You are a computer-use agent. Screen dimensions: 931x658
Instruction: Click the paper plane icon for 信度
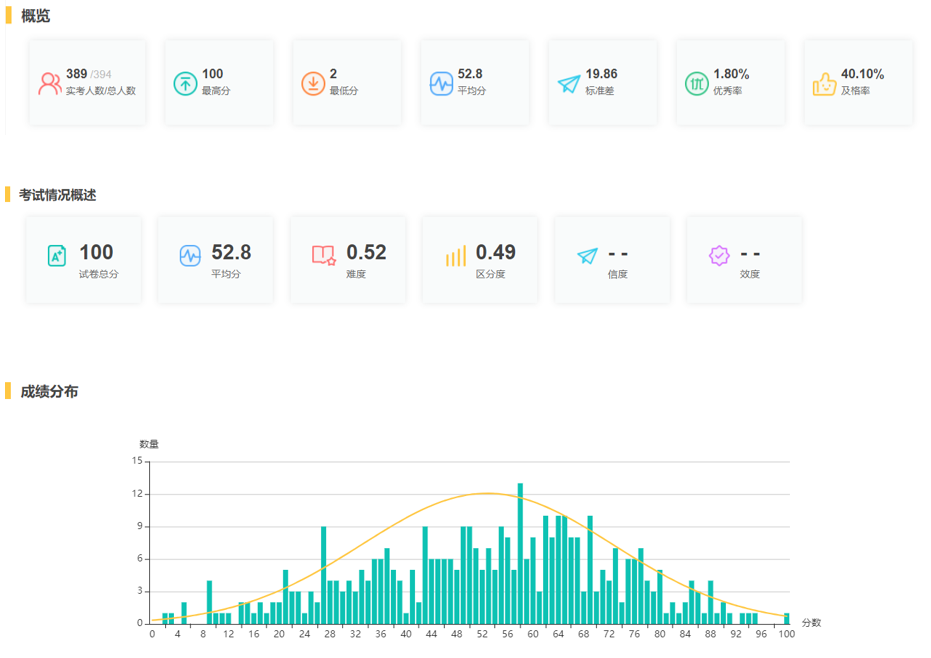[x=587, y=256]
